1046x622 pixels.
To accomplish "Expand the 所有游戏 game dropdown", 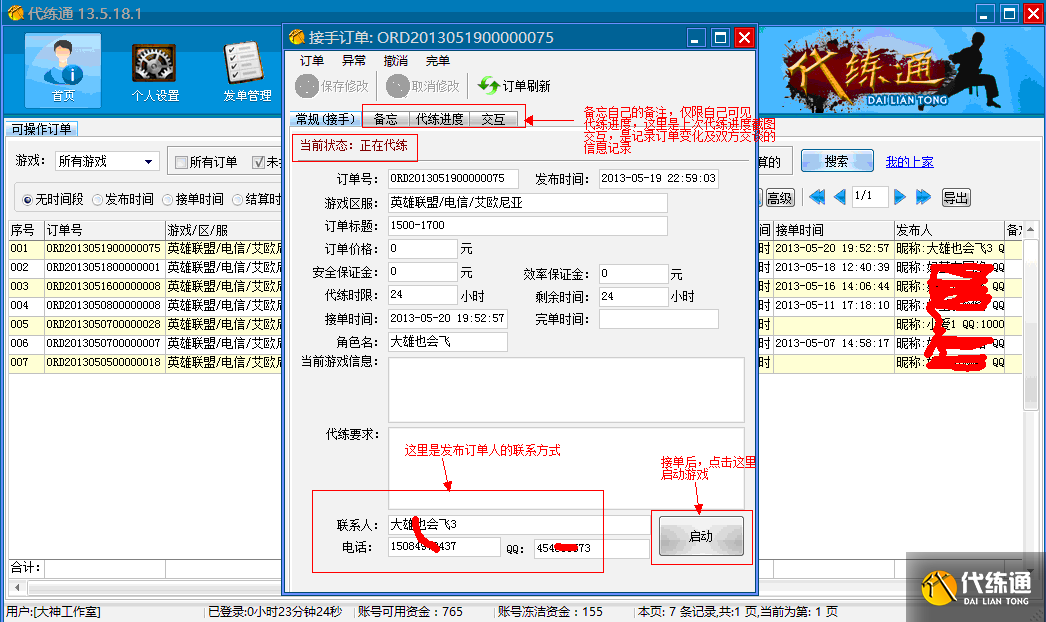I will tap(148, 162).
